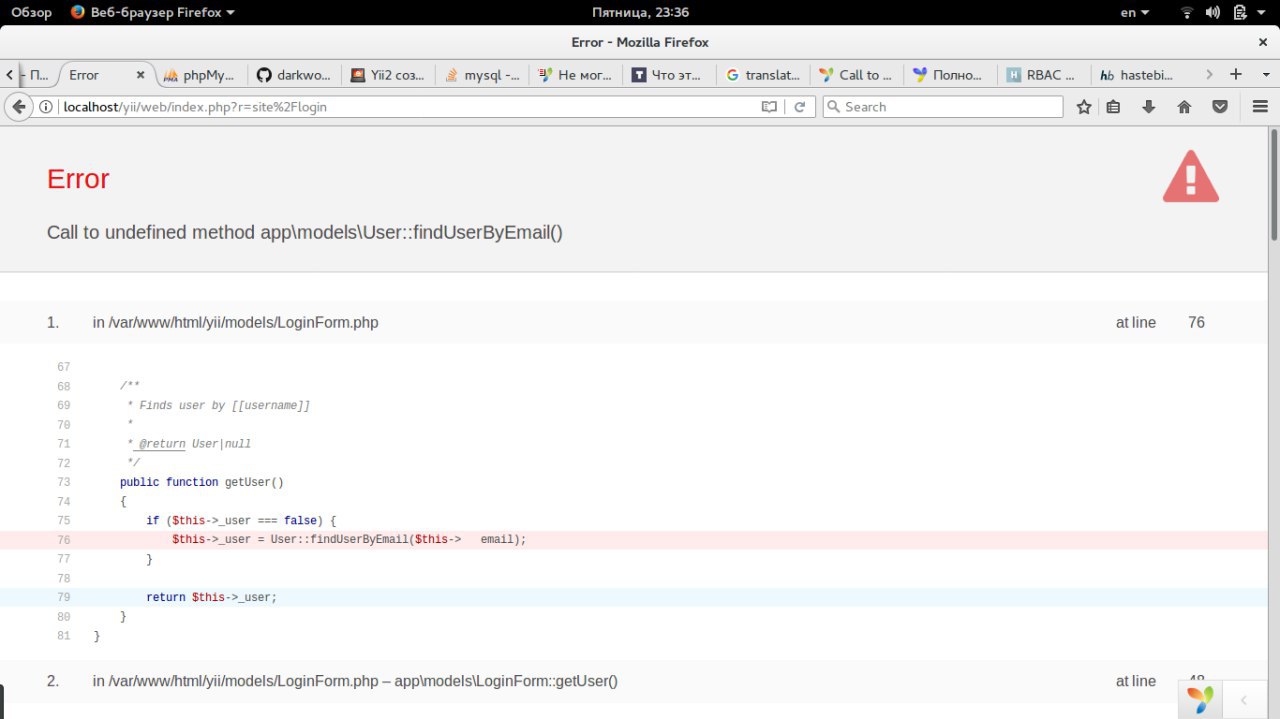Switch to the Что эт... tab
This screenshot has width=1280, height=719.
(x=668, y=75)
